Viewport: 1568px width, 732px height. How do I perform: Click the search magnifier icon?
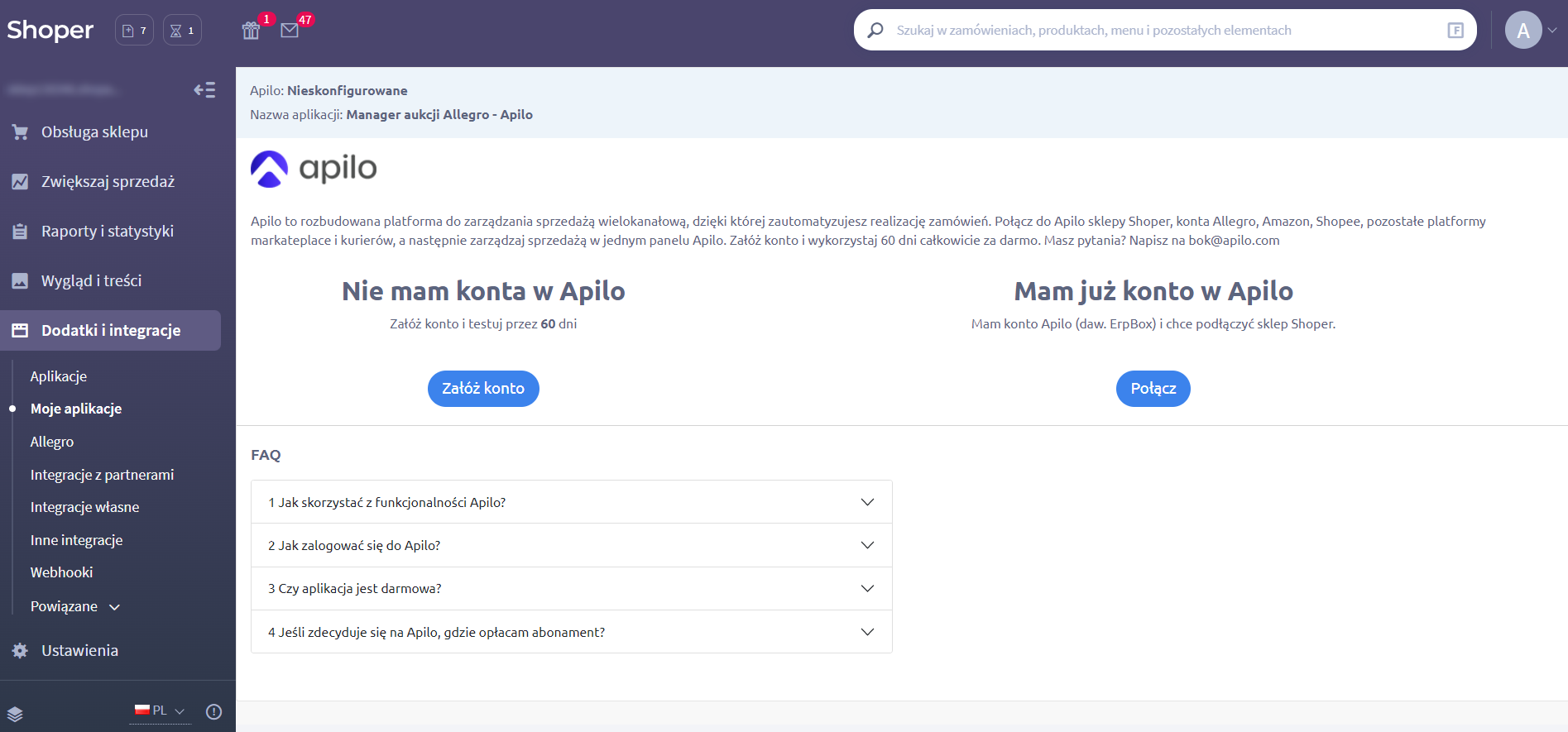(875, 31)
